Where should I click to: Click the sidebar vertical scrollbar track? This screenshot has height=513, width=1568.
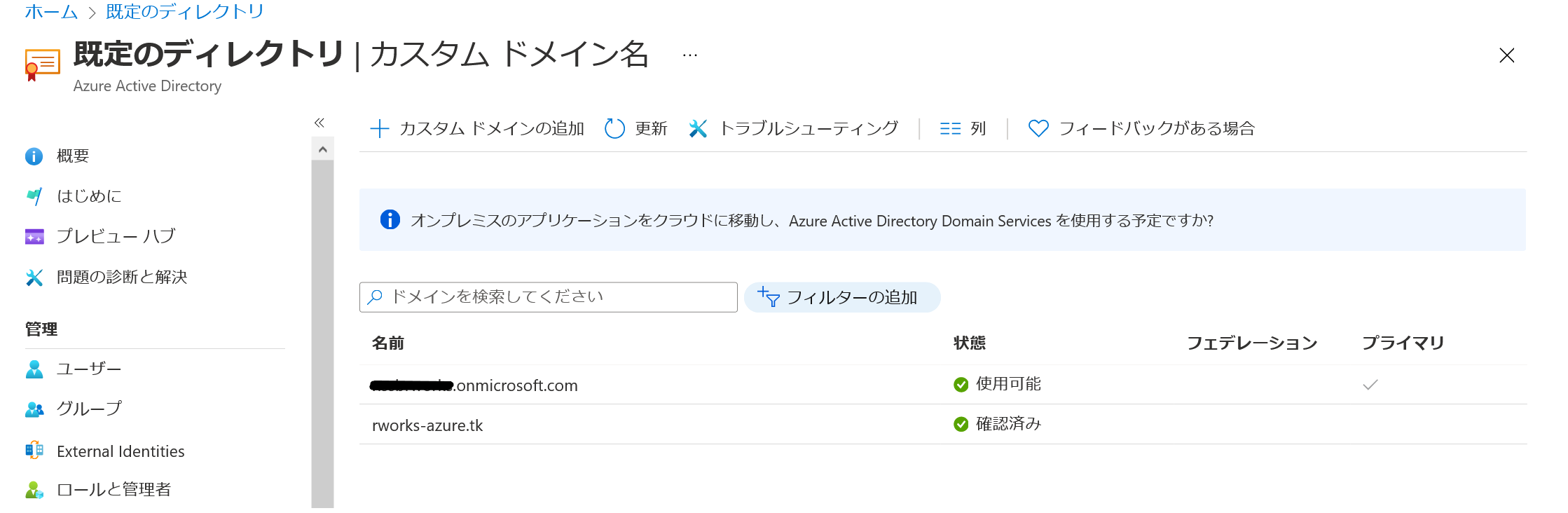322,334
